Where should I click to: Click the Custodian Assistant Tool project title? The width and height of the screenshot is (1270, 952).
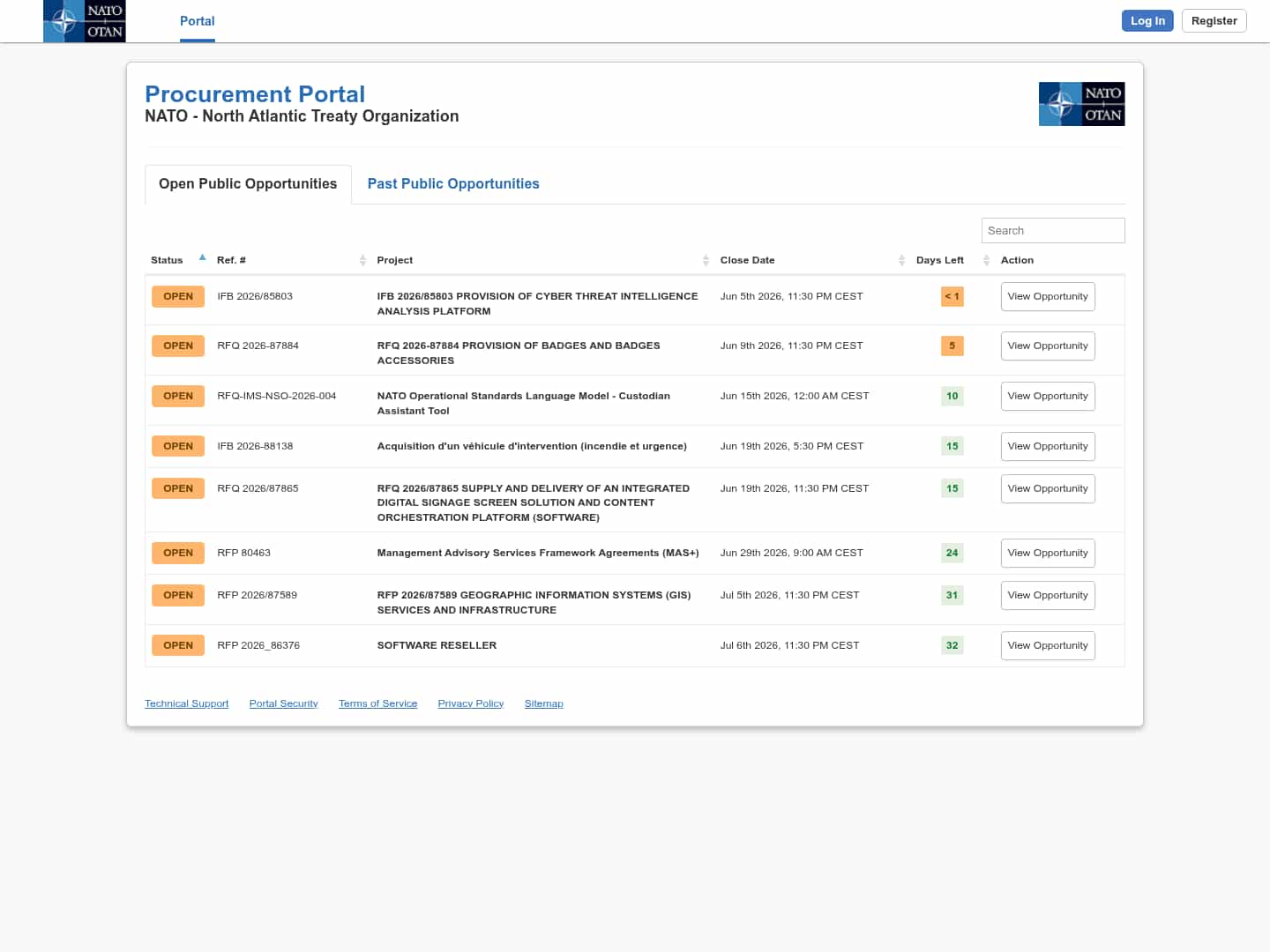tap(524, 403)
